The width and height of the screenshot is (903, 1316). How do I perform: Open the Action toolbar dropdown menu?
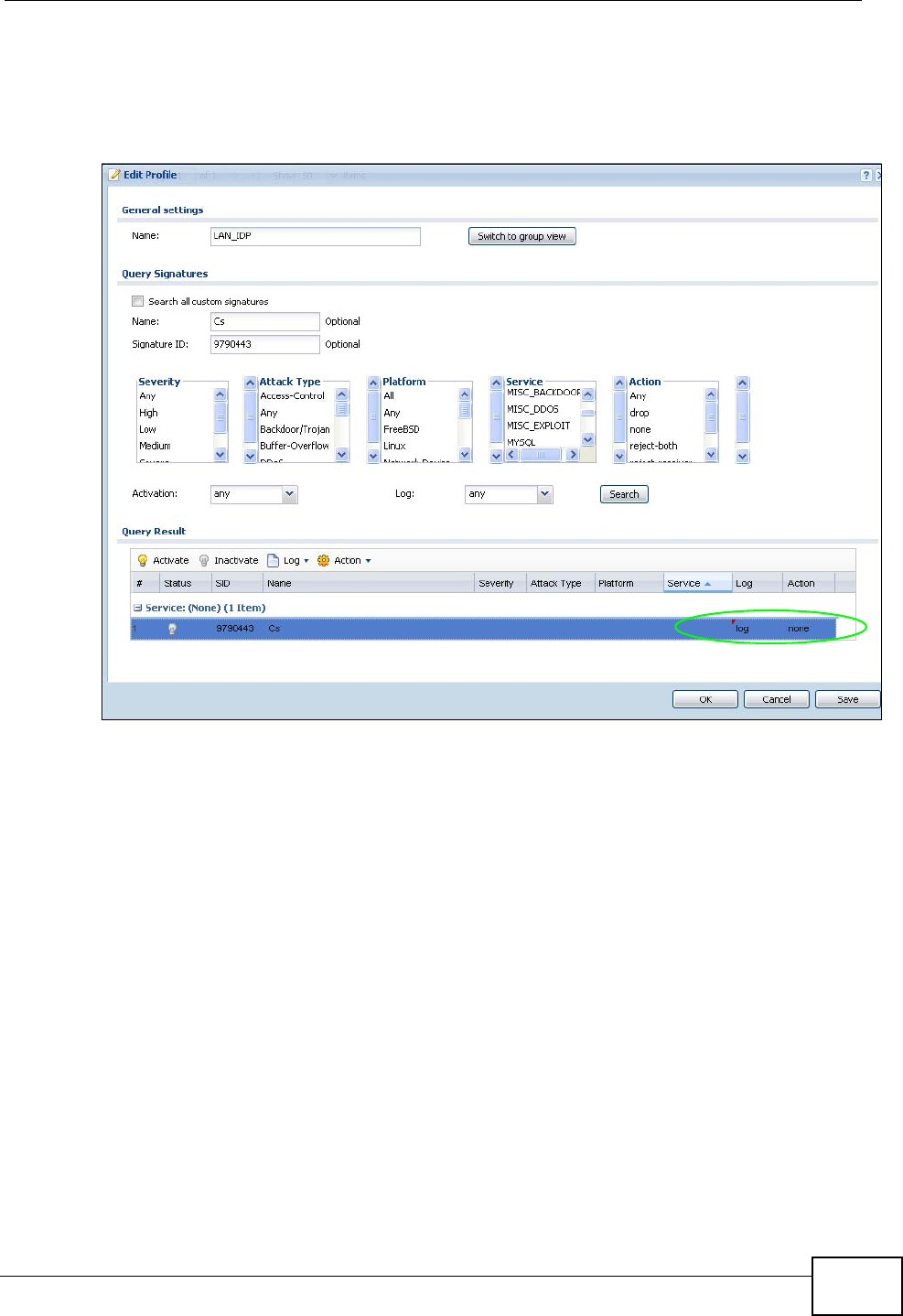368,561
